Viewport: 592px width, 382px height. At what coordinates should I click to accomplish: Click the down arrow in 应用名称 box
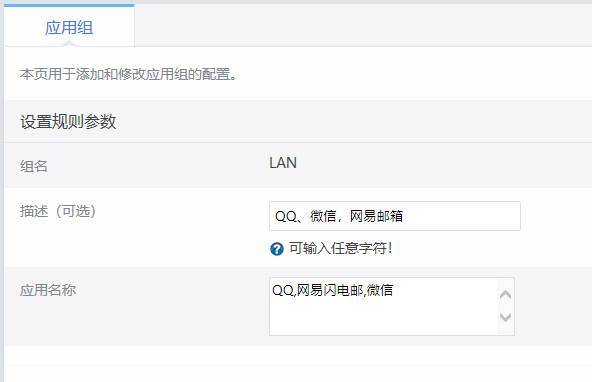point(505,317)
